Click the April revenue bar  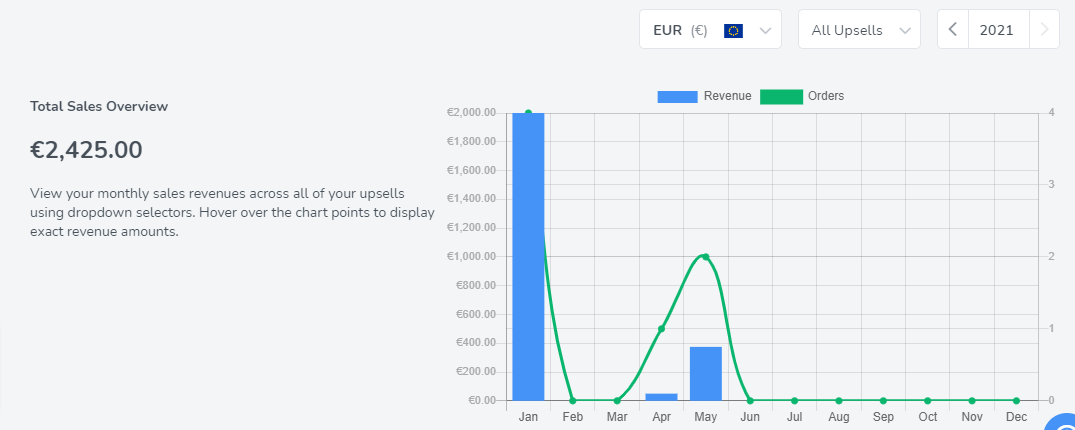662,396
